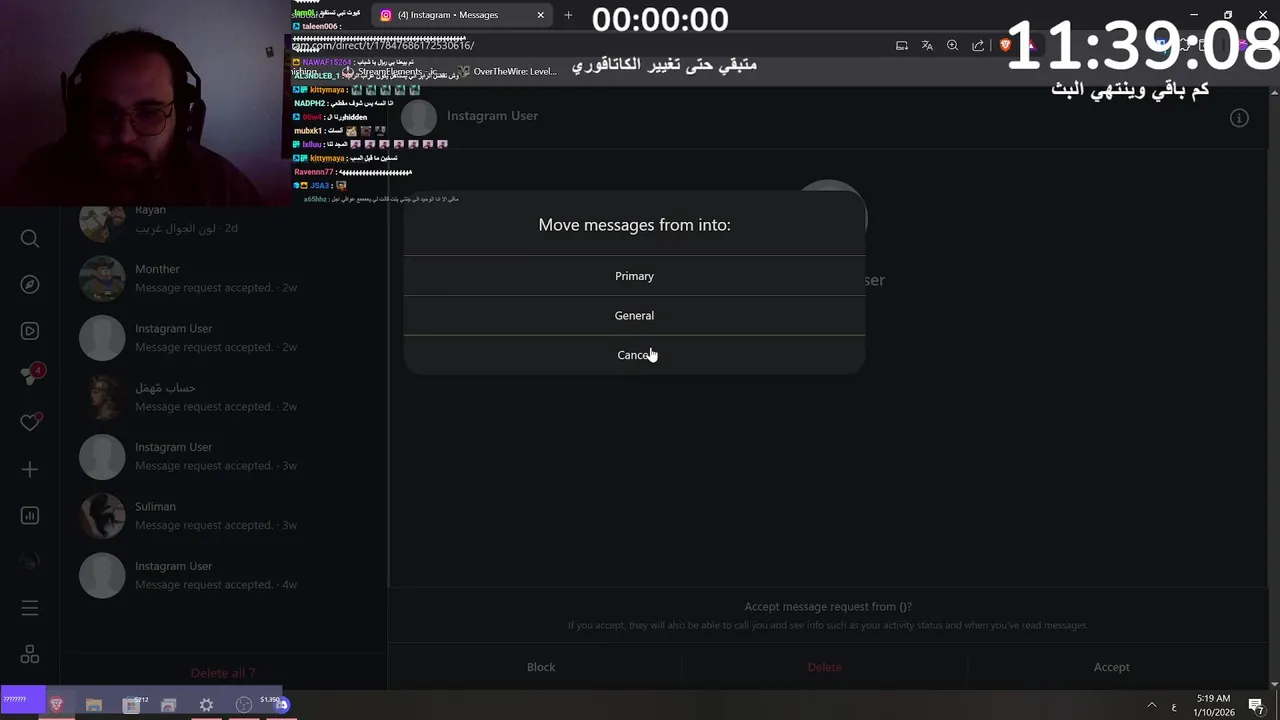Open conversation info icon at top right
This screenshot has height=720, width=1280.
[1239, 118]
